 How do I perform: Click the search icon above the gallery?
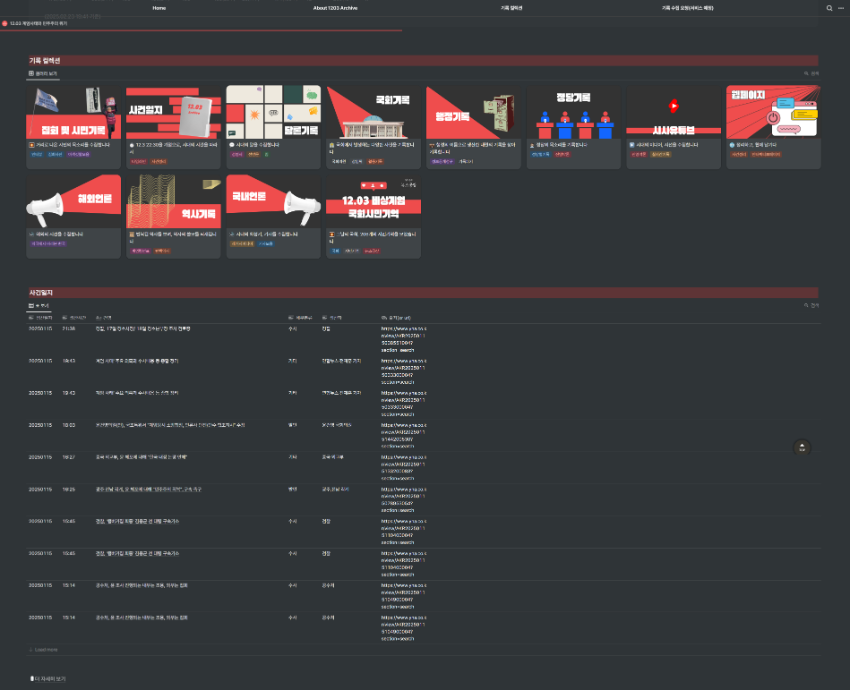[807, 73]
